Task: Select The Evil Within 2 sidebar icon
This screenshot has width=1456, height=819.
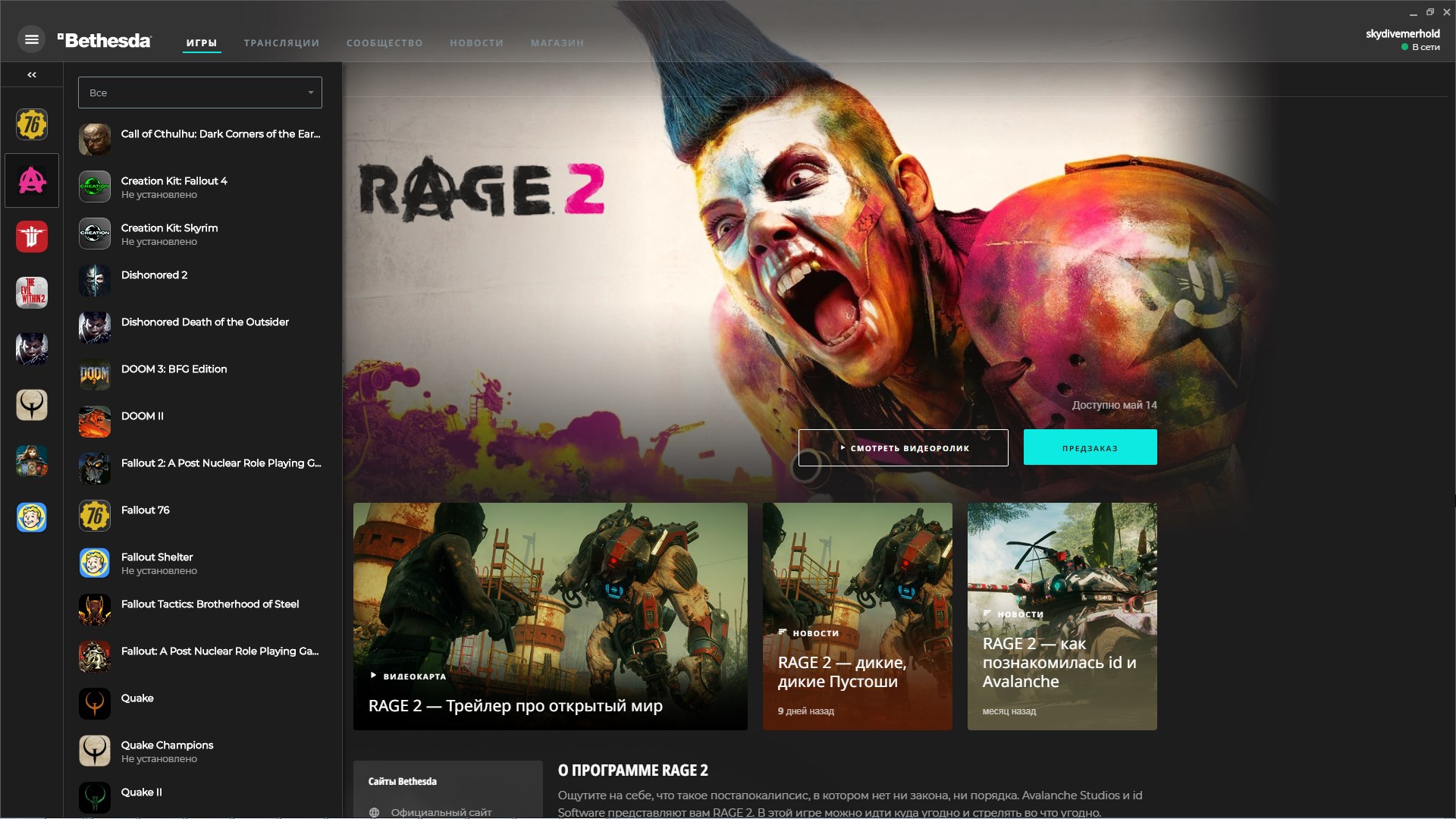Action: click(32, 293)
